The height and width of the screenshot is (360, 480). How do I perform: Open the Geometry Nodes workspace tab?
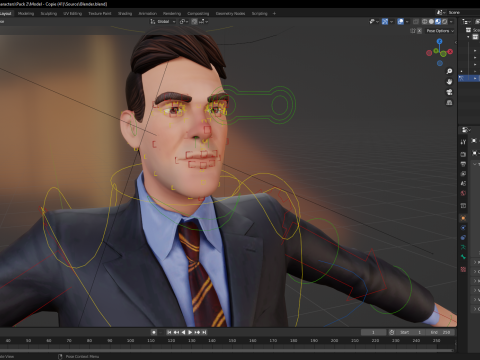[x=230, y=13]
